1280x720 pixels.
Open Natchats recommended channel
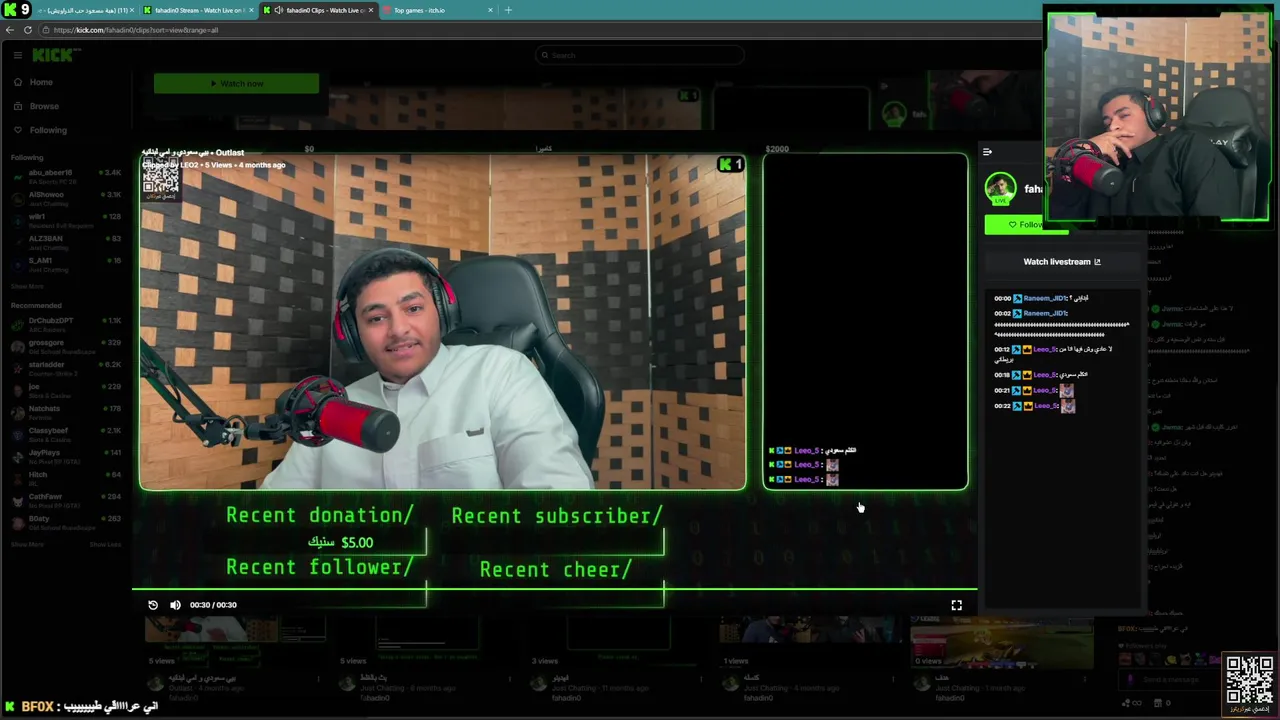[x=65, y=413]
